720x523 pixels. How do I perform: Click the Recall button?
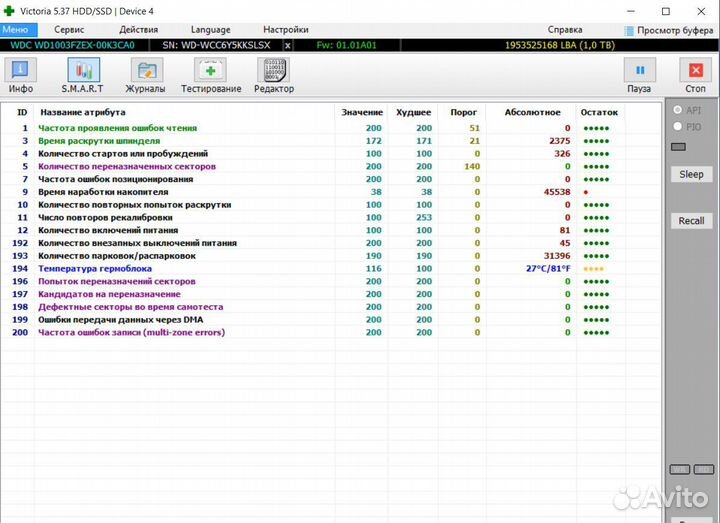[x=691, y=220]
